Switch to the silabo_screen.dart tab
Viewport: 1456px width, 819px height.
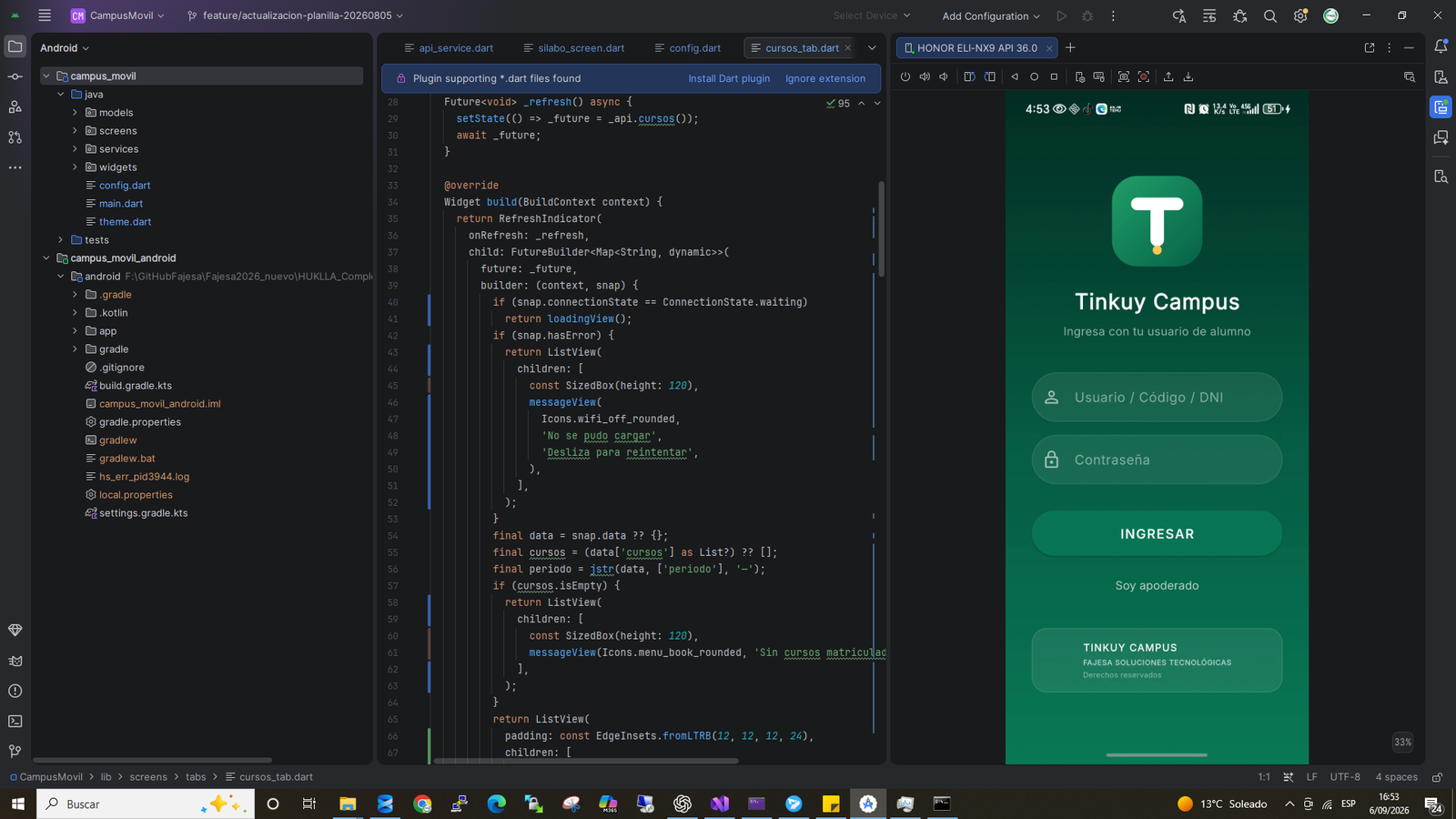pos(574,48)
